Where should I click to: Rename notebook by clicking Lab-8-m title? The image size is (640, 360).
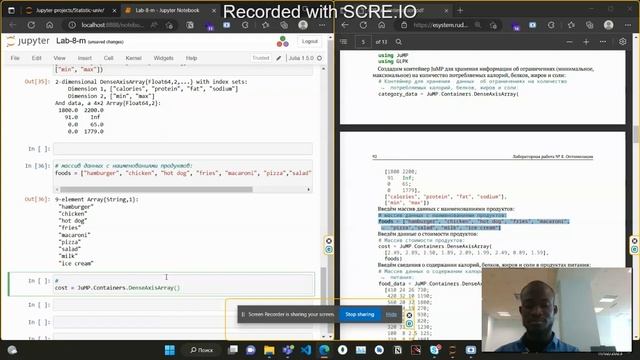tap(71, 41)
